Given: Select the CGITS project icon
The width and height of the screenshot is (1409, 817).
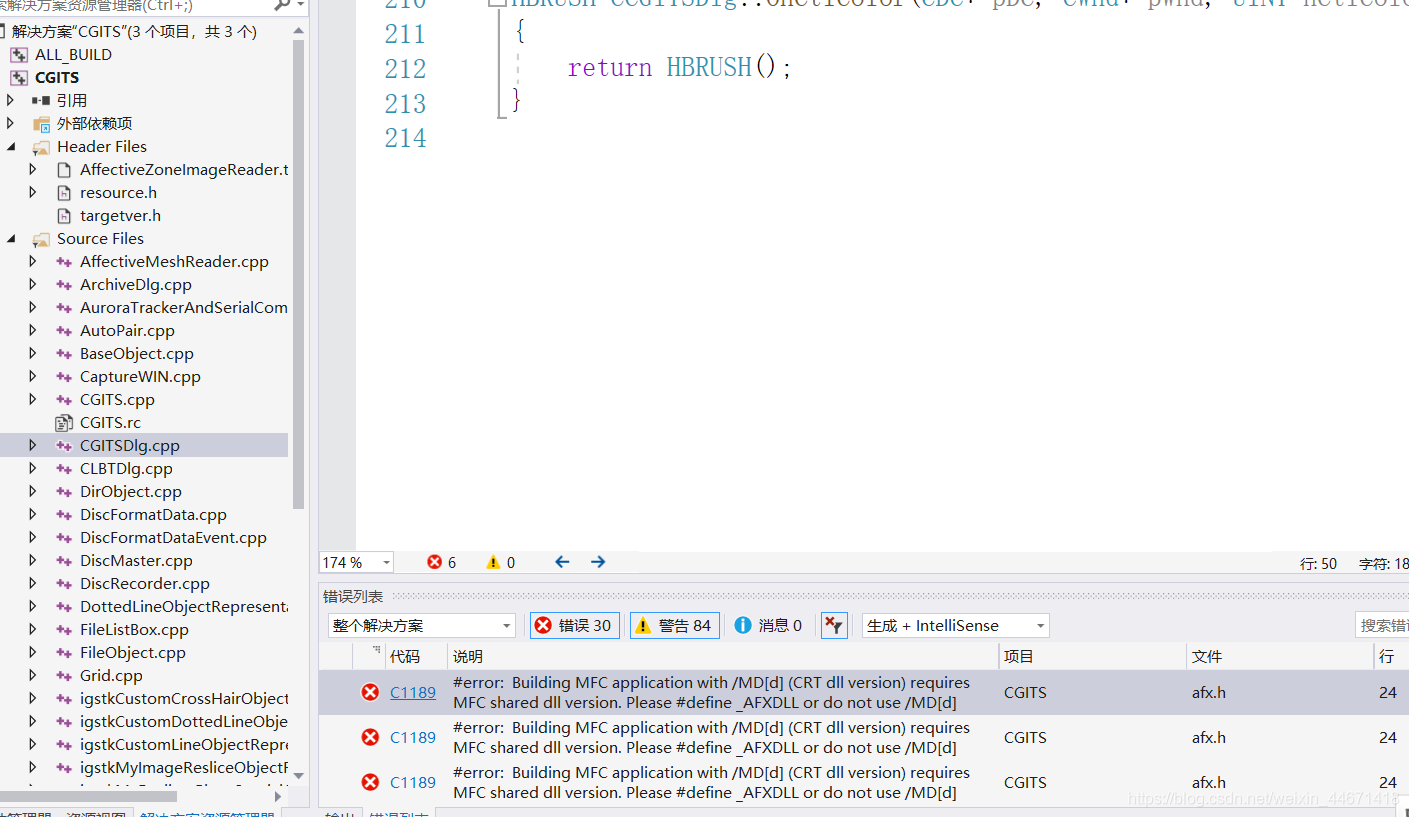Looking at the screenshot, I should coord(19,77).
